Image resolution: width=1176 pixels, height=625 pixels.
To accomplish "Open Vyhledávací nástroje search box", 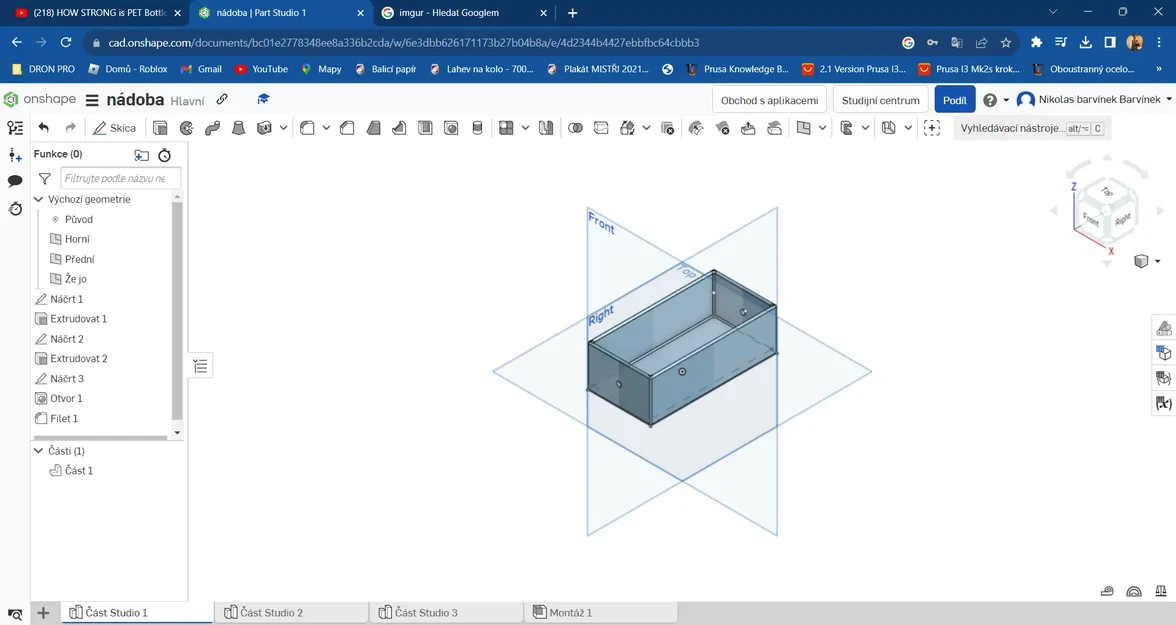I will tap(1031, 128).
